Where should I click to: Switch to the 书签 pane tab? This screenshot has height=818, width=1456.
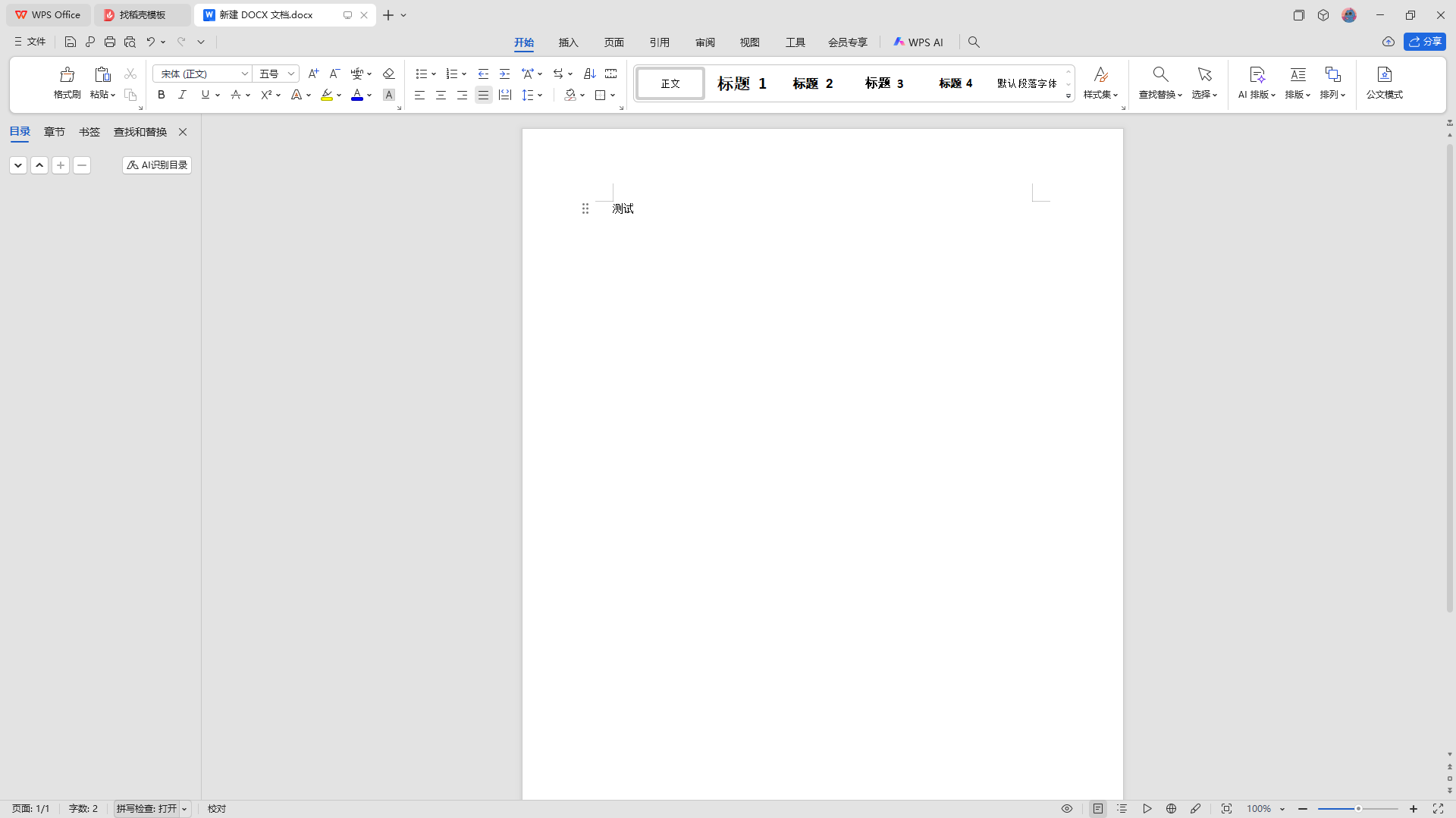point(89,132)
